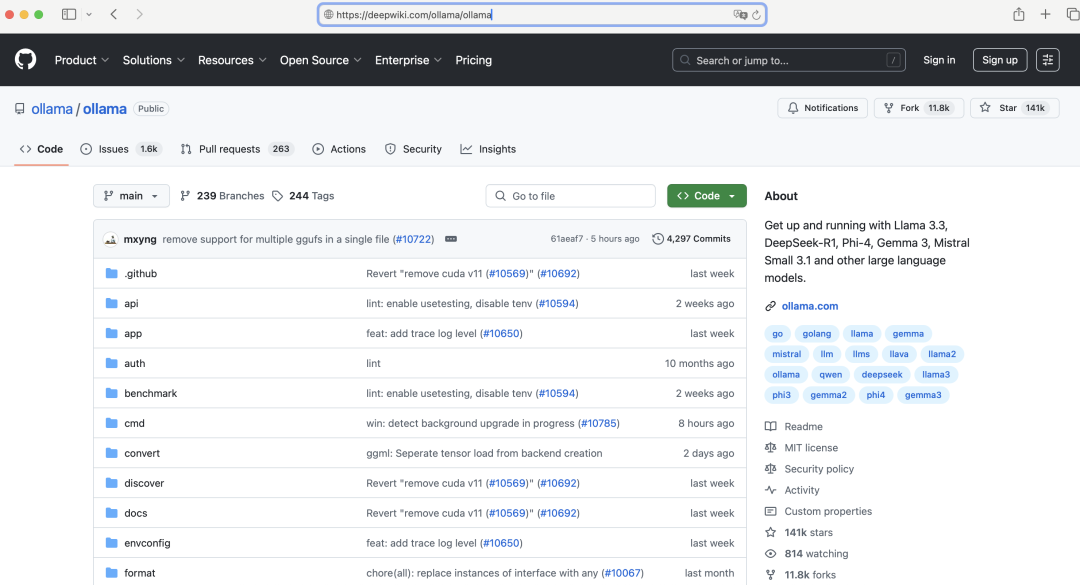Reload the page with refresh icon
This screenshot has height=585, width=1080.
coord(756,14)
